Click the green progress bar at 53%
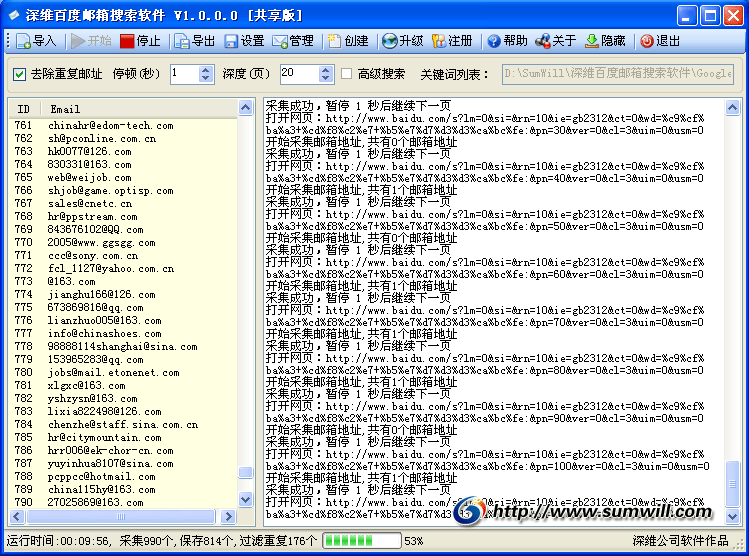 (x=362, y=541)
